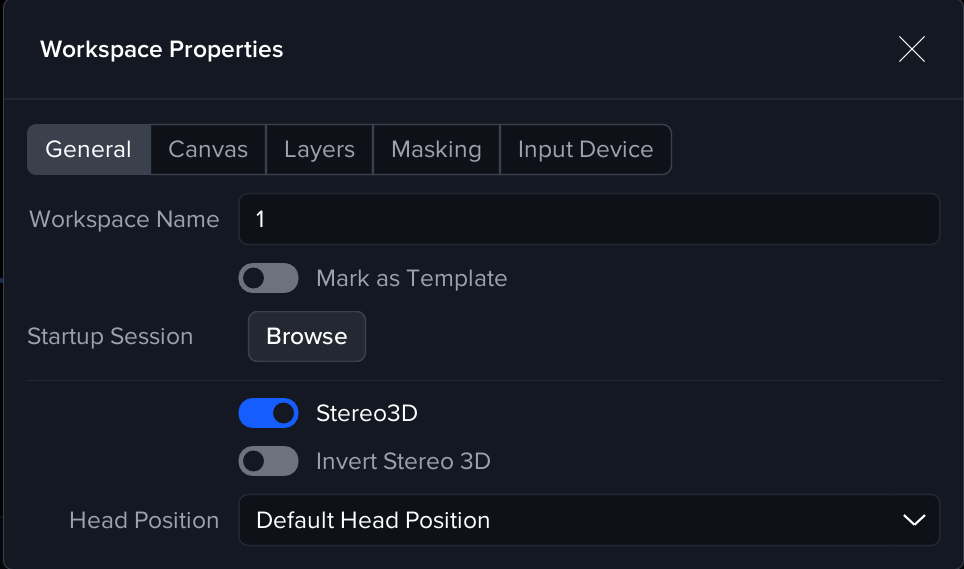The width and height of the screenshot is (964, 569).
Task: Click the Stereo3D label text
Action: [366, 412]
